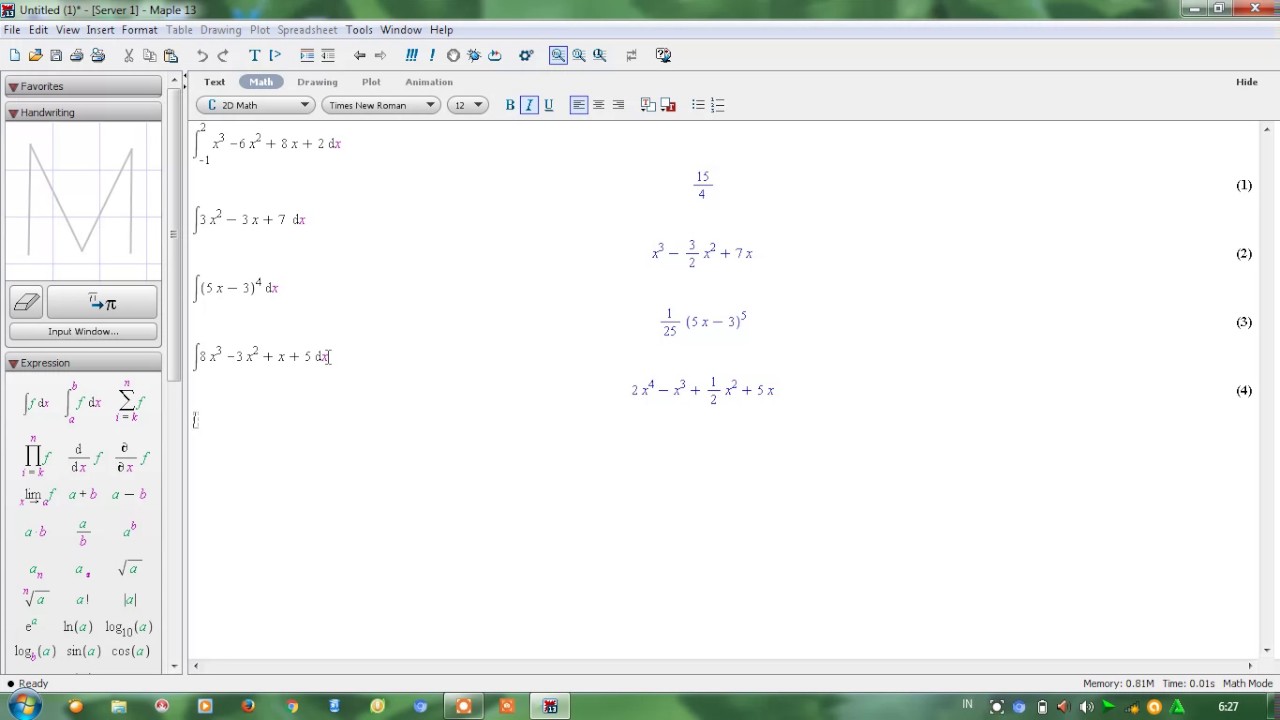Click the Windows Start button
This screenshot has height=720, width=1280.
[24, 706]
